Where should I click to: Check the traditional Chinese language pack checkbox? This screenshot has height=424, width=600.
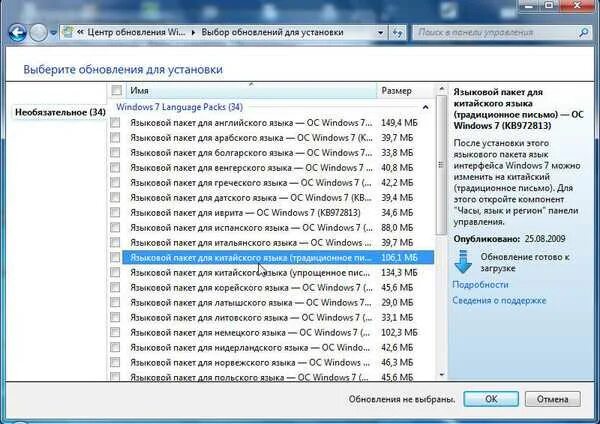(115, 257)
